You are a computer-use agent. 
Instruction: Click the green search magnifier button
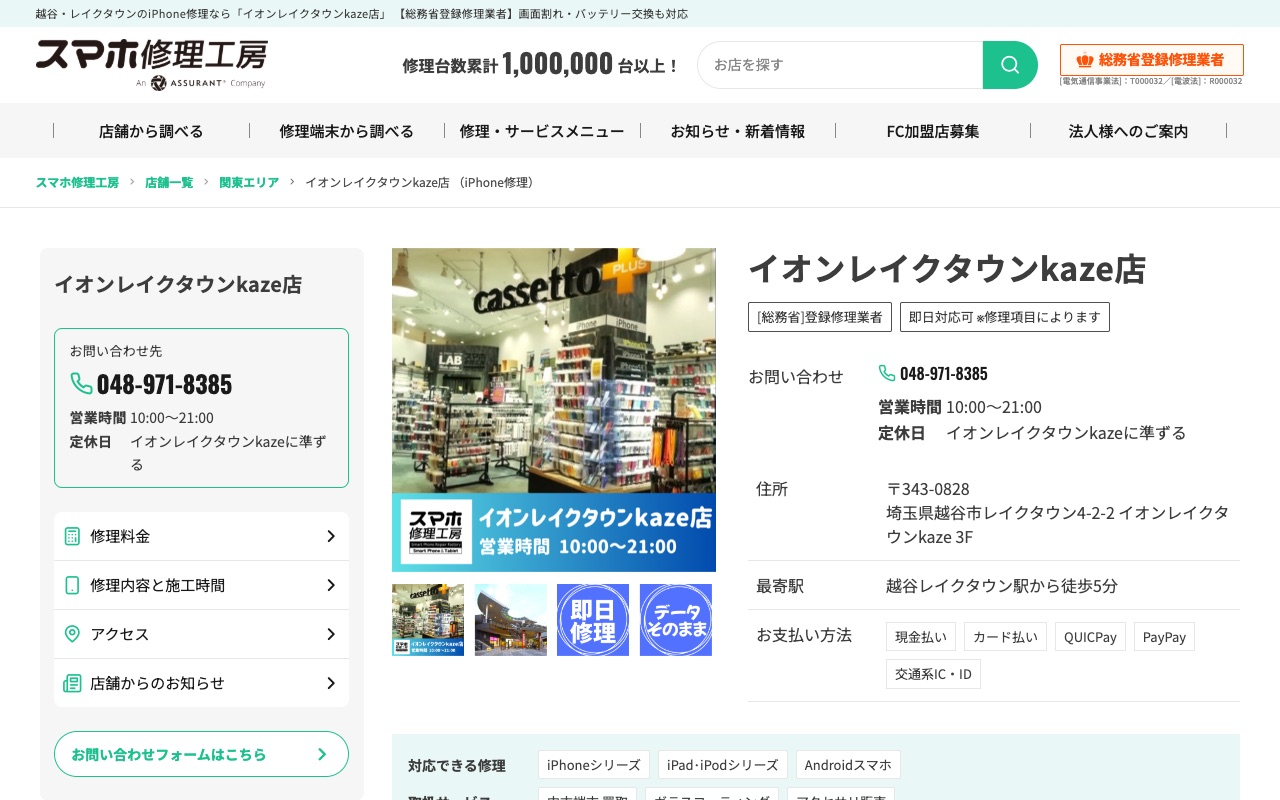[1010, 65]
